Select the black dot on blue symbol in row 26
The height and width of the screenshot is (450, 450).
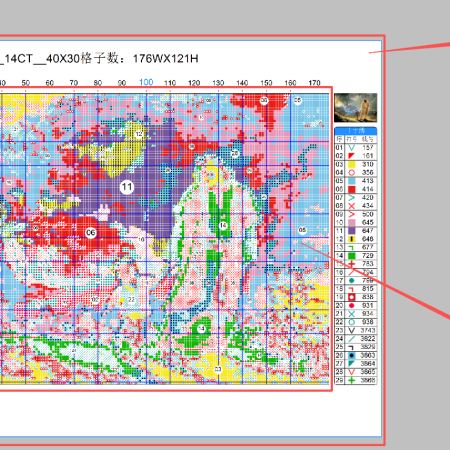point(351,355)
